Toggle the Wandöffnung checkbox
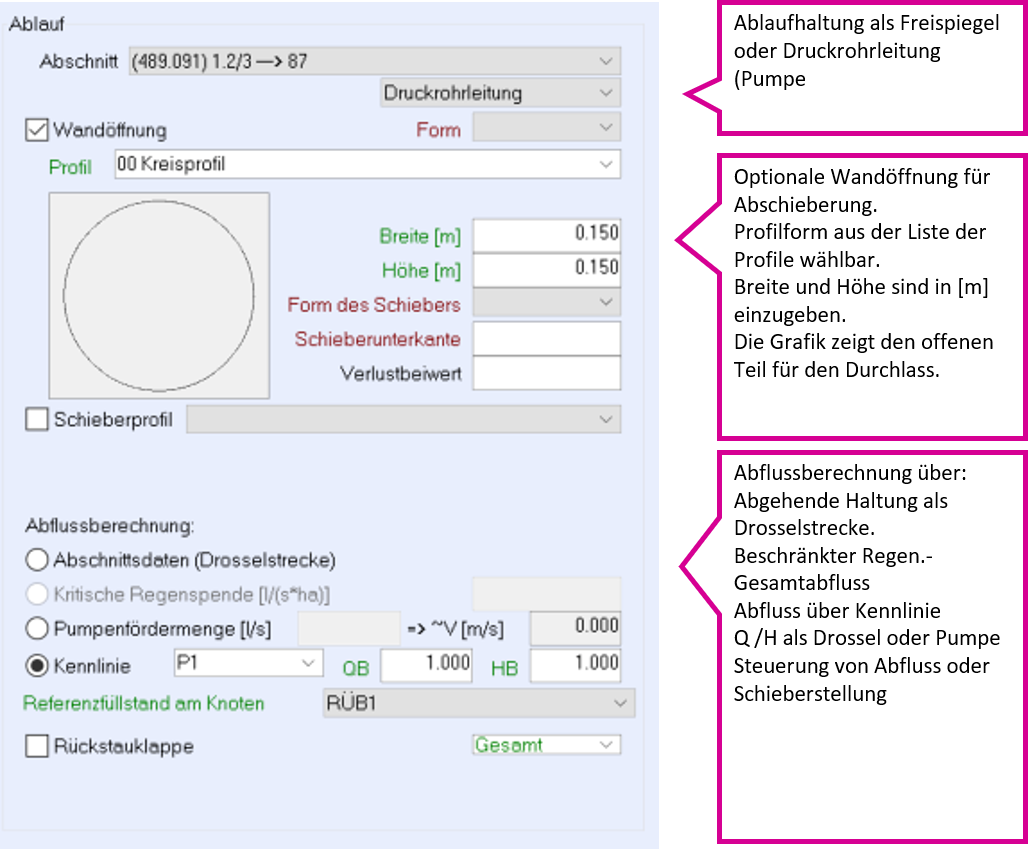This screenshot has height=849, width=1028. (37, 130)
